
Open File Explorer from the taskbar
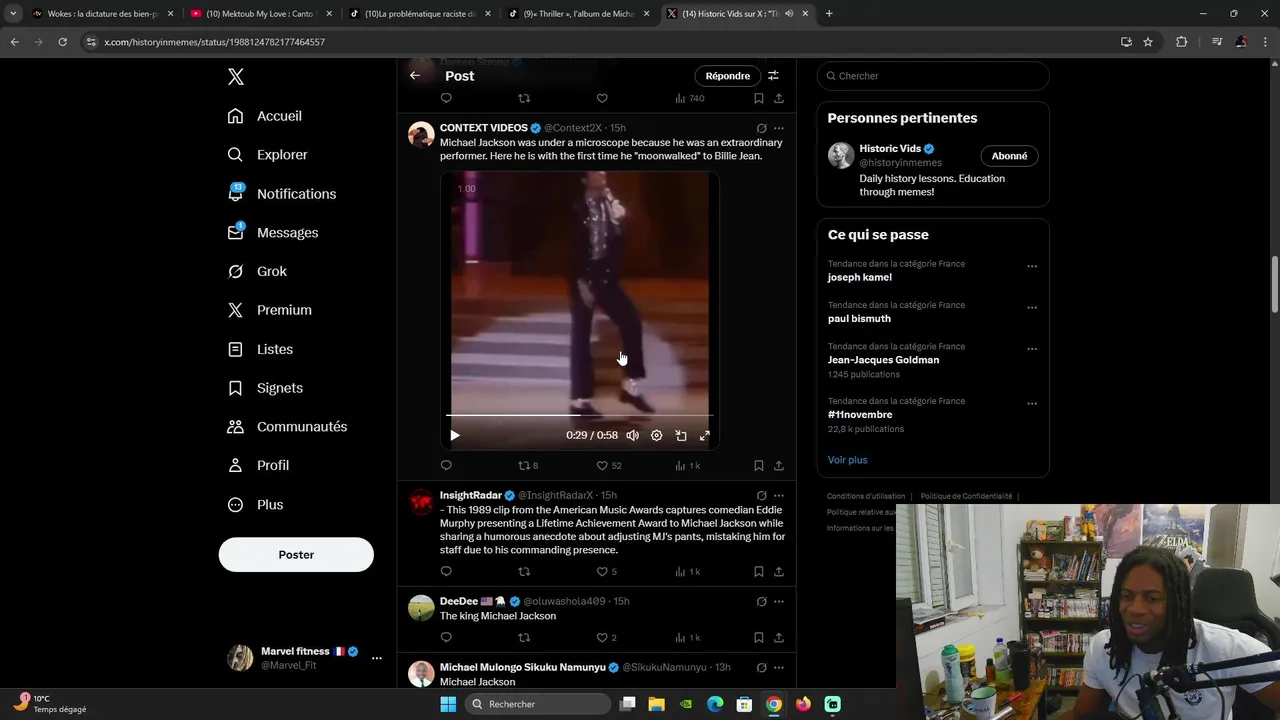[x=657, y=704]
